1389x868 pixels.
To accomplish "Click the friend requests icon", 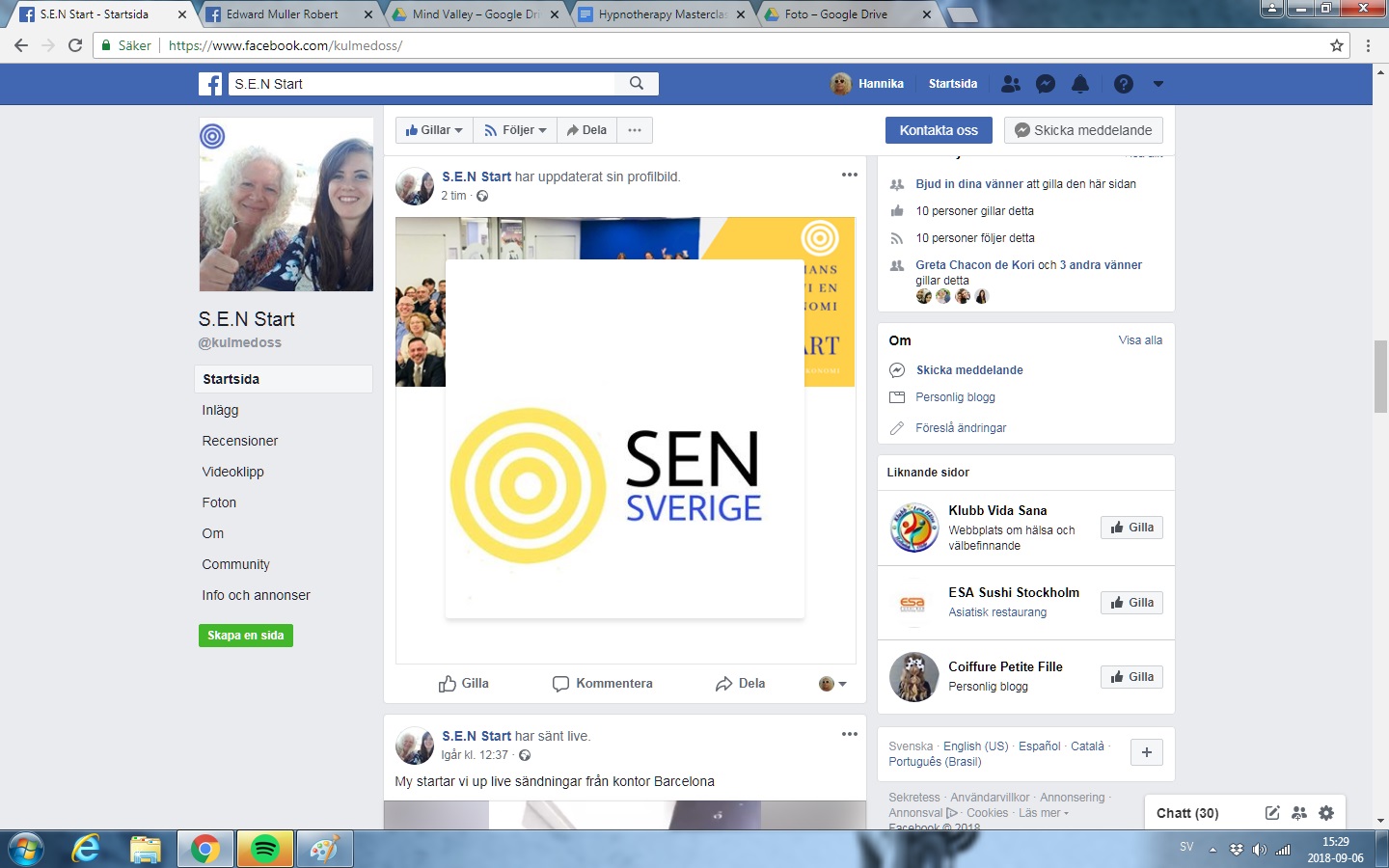I will click(x=1011, y=84).
